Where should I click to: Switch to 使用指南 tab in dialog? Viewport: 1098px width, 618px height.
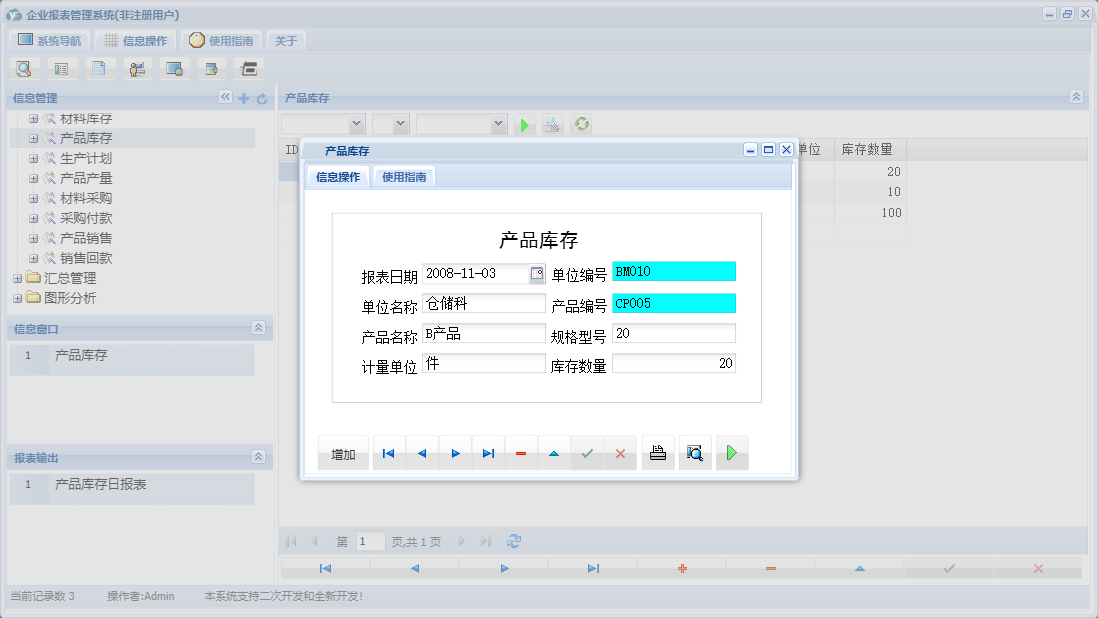coord(404,177)
